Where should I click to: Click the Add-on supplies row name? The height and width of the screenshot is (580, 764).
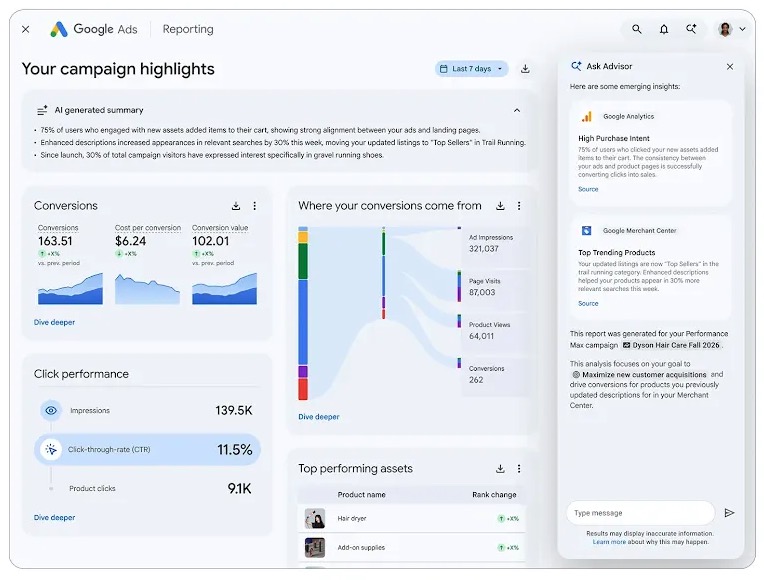[x=361, y=548]
